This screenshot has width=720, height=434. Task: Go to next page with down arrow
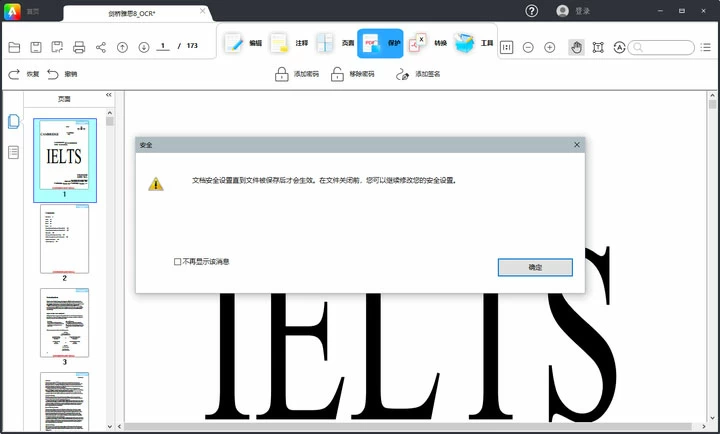point(144,47)
